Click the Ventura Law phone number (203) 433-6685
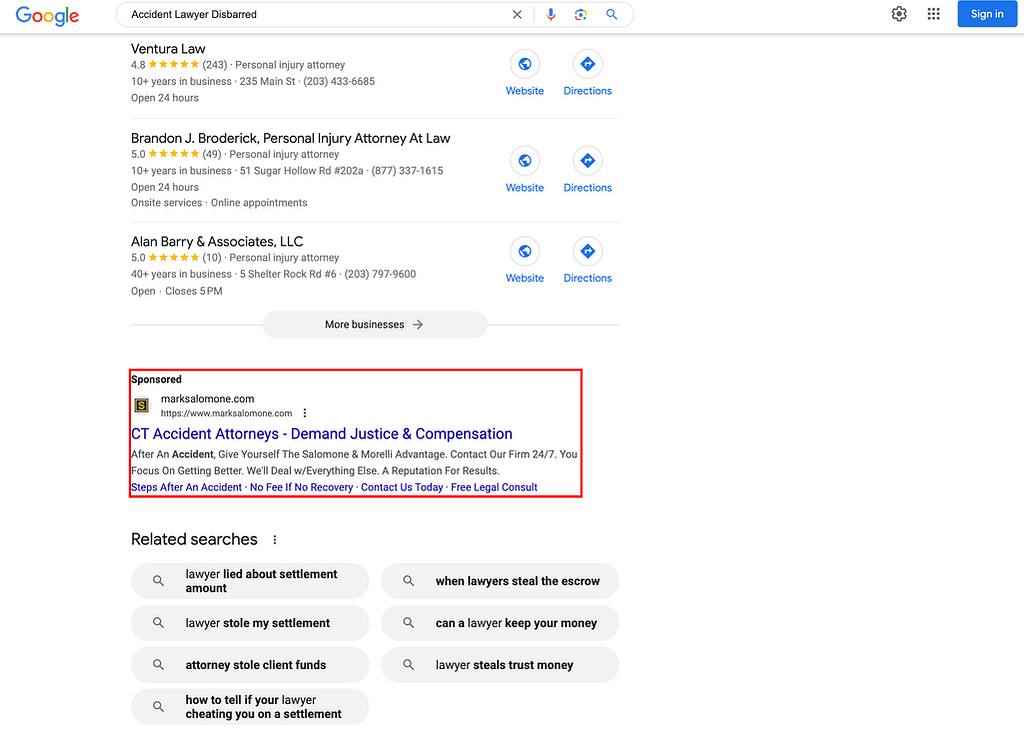 339,82
